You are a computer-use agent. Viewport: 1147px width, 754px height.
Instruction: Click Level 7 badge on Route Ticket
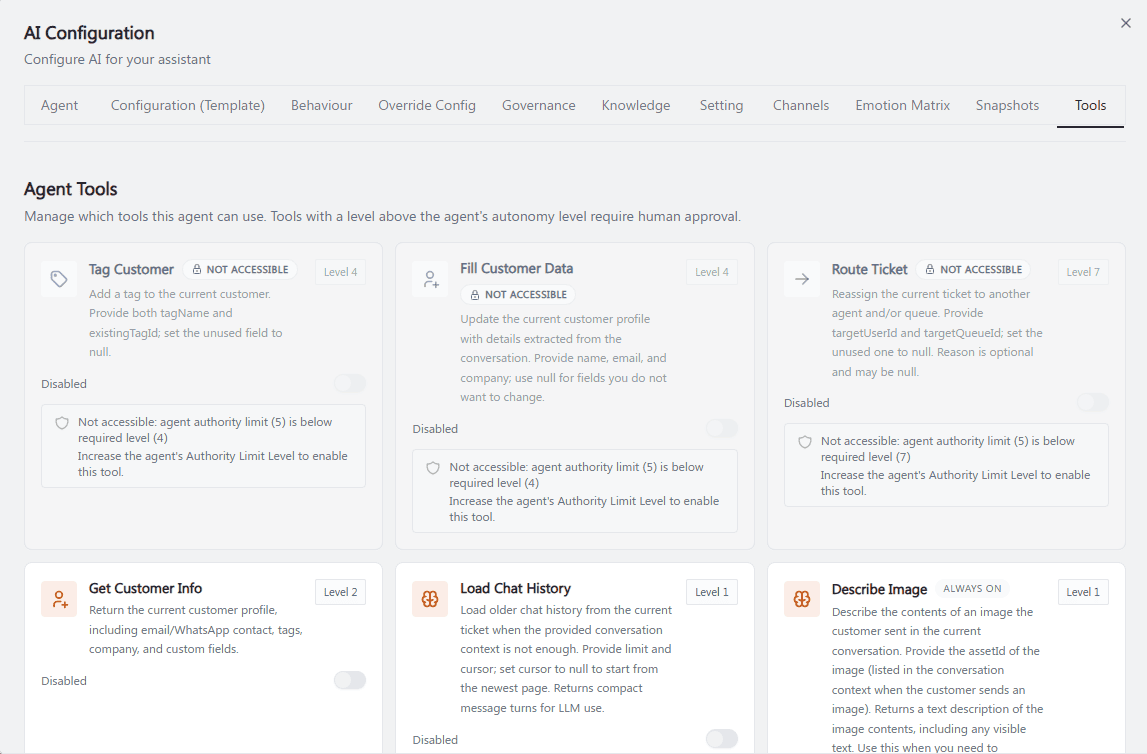[x=1083, y=272]
